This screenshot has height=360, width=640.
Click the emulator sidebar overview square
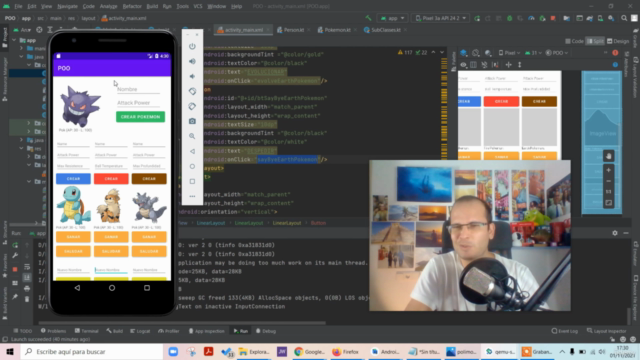(192, 181)
